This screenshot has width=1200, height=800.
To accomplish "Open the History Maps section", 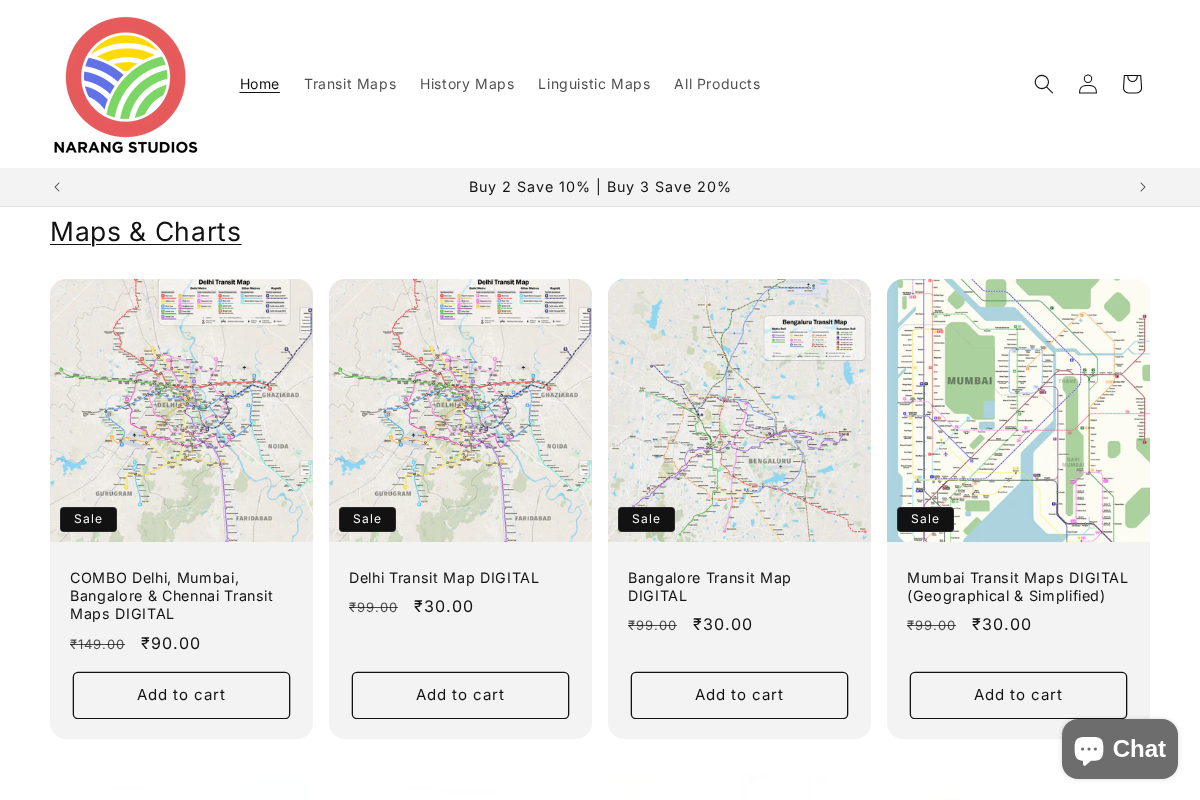I will [467, 84].
